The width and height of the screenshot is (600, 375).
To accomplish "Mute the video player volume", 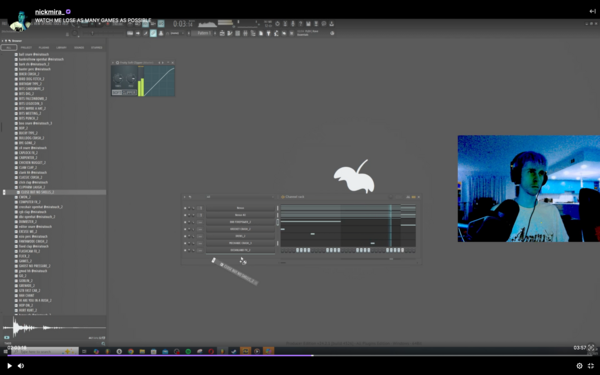I will click(x=21, y=366).
